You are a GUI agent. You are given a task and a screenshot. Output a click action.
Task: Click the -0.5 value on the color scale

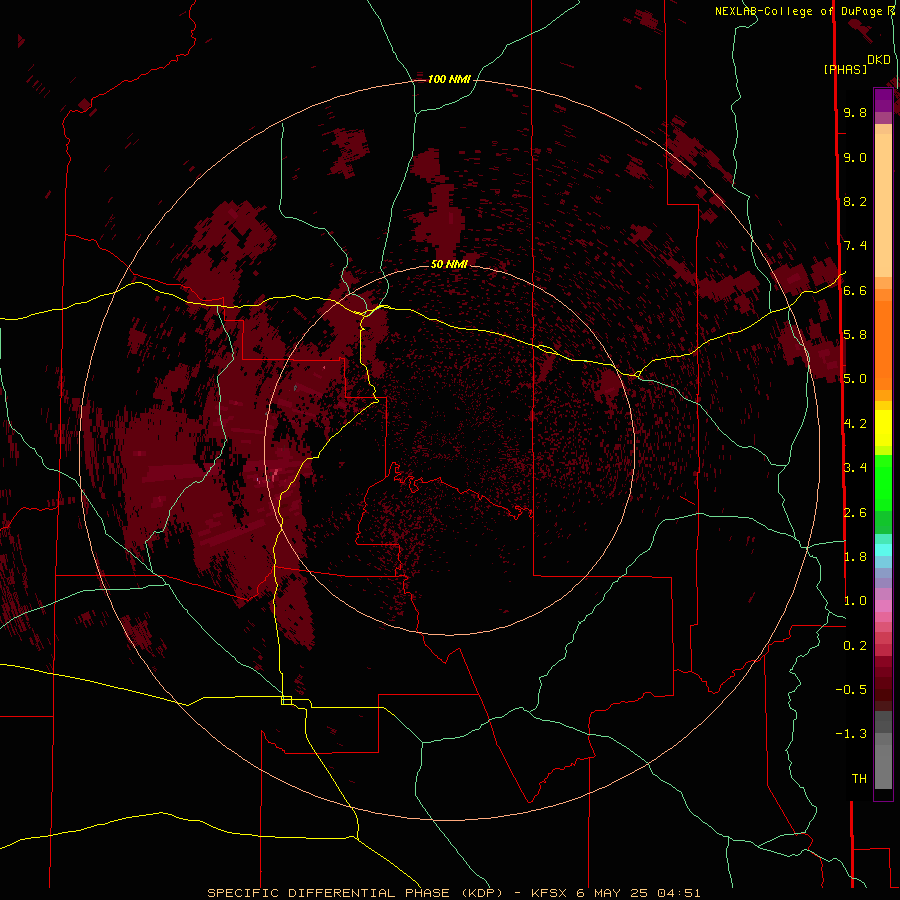coord(851,690)
